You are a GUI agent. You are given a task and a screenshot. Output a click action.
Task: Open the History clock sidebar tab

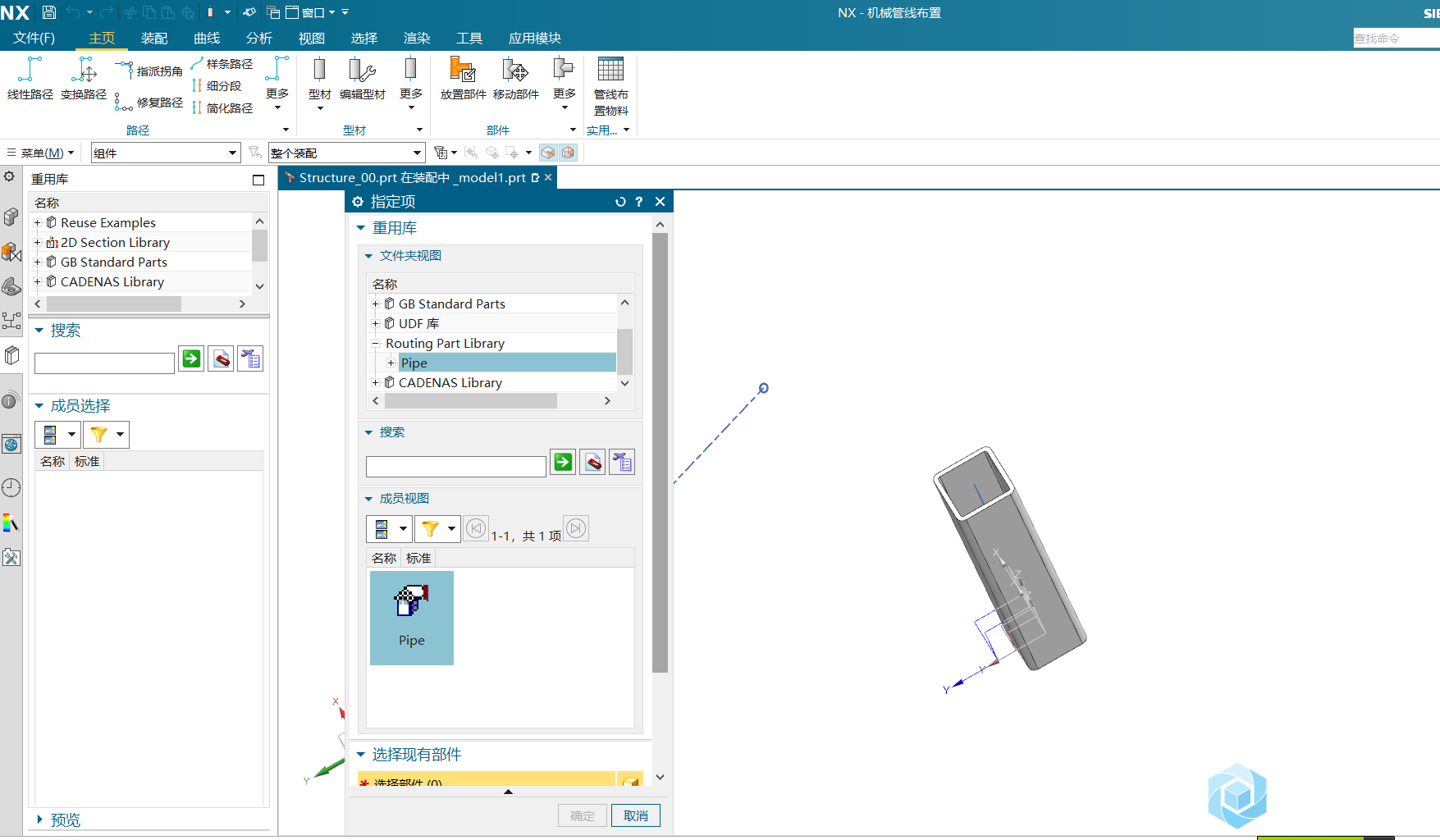[11, 488]
